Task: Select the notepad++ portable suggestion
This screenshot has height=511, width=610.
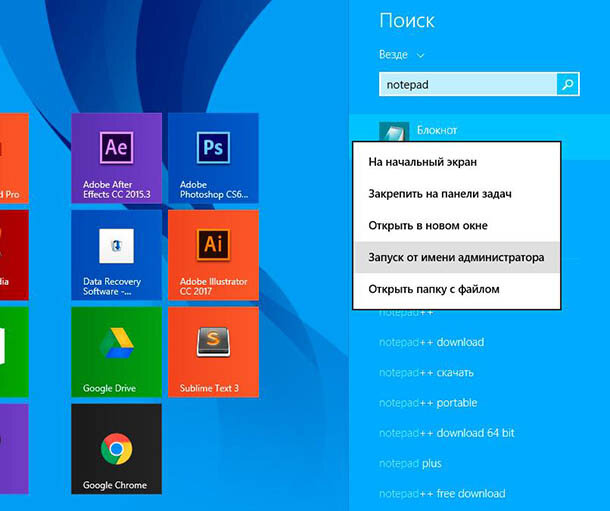Action: (428, 403)
